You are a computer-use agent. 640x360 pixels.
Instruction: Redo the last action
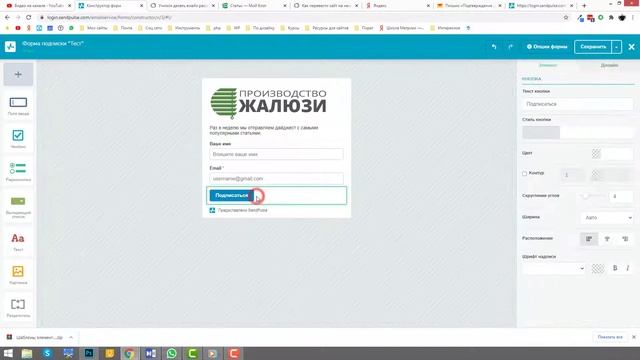511,47
